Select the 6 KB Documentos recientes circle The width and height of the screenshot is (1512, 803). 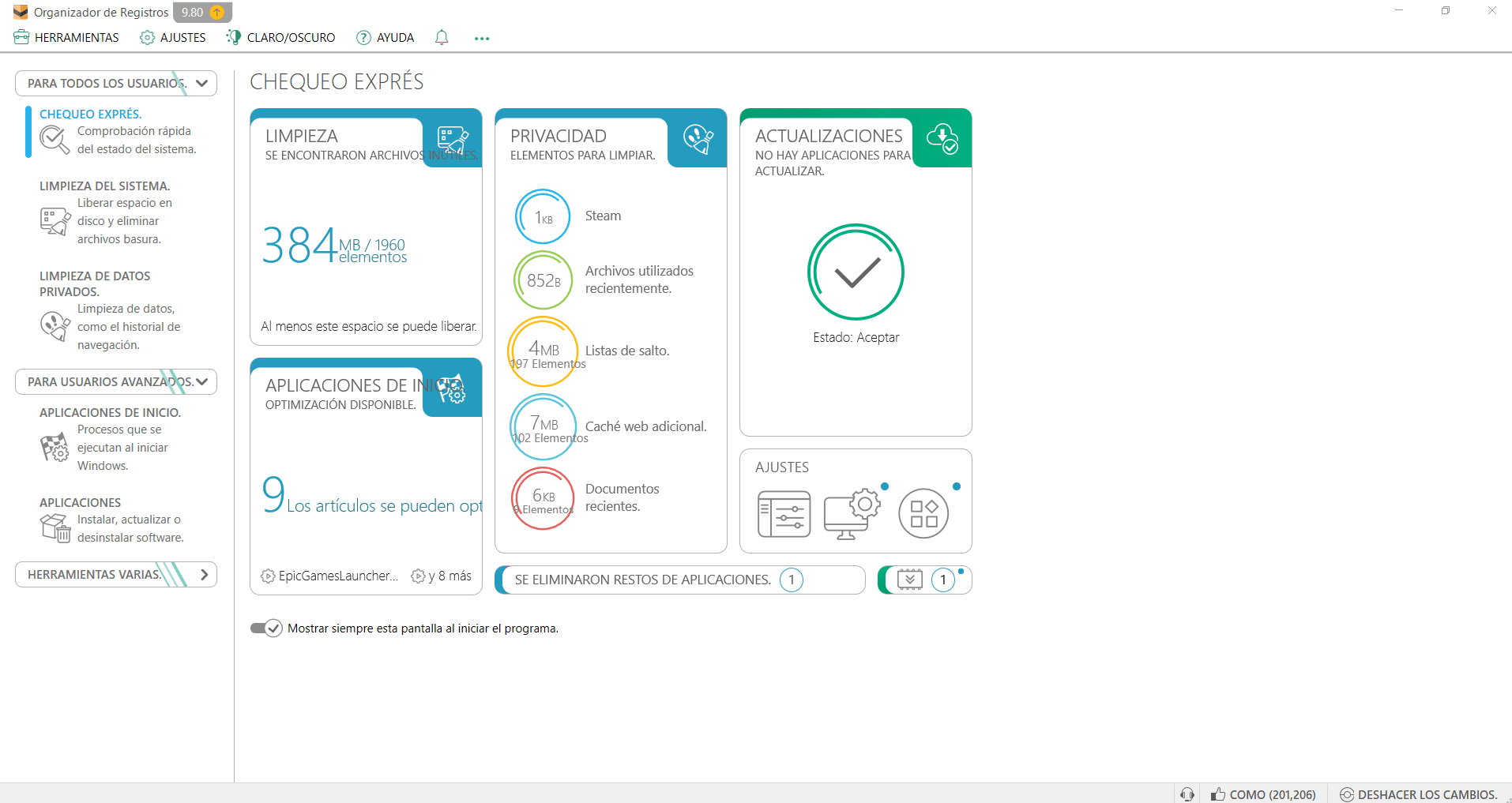pos(543,499)
